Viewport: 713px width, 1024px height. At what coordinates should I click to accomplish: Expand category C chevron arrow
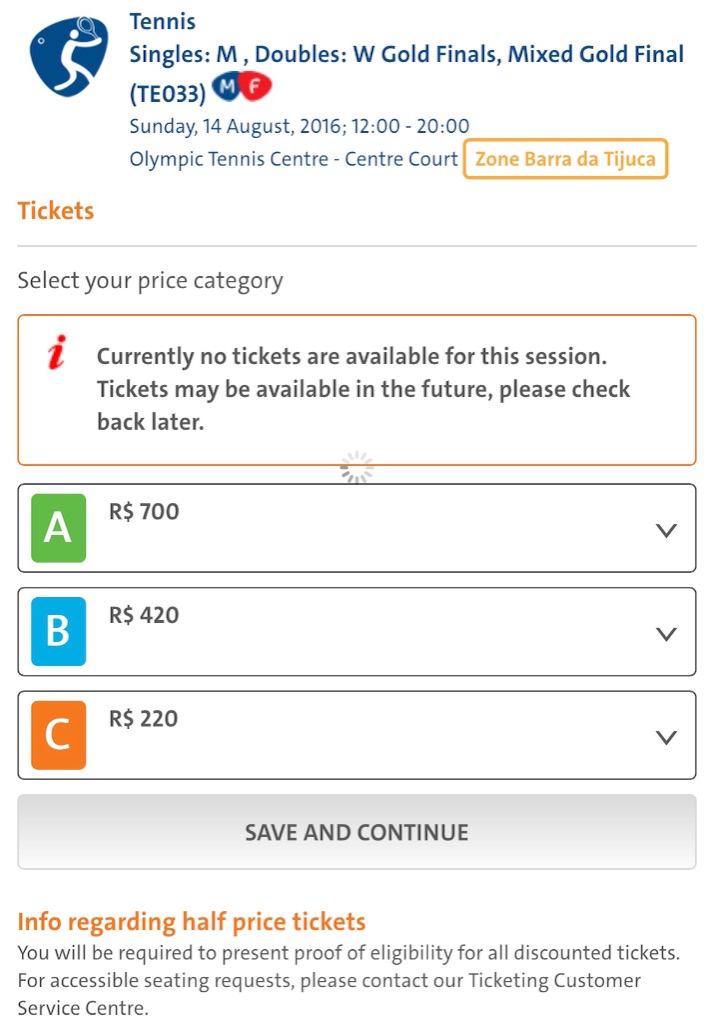pos(666,737)
